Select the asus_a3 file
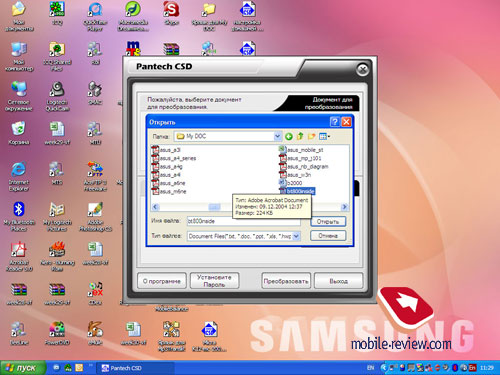Image resolution: width=500 pixels, height=375 pixels. coord(166,150)
